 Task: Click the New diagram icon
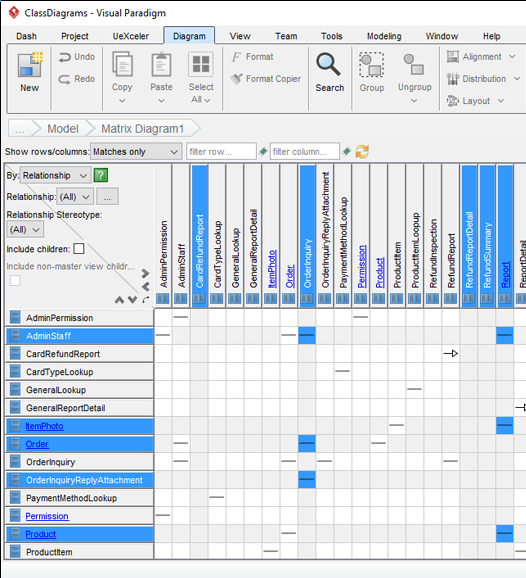point(30,65)
